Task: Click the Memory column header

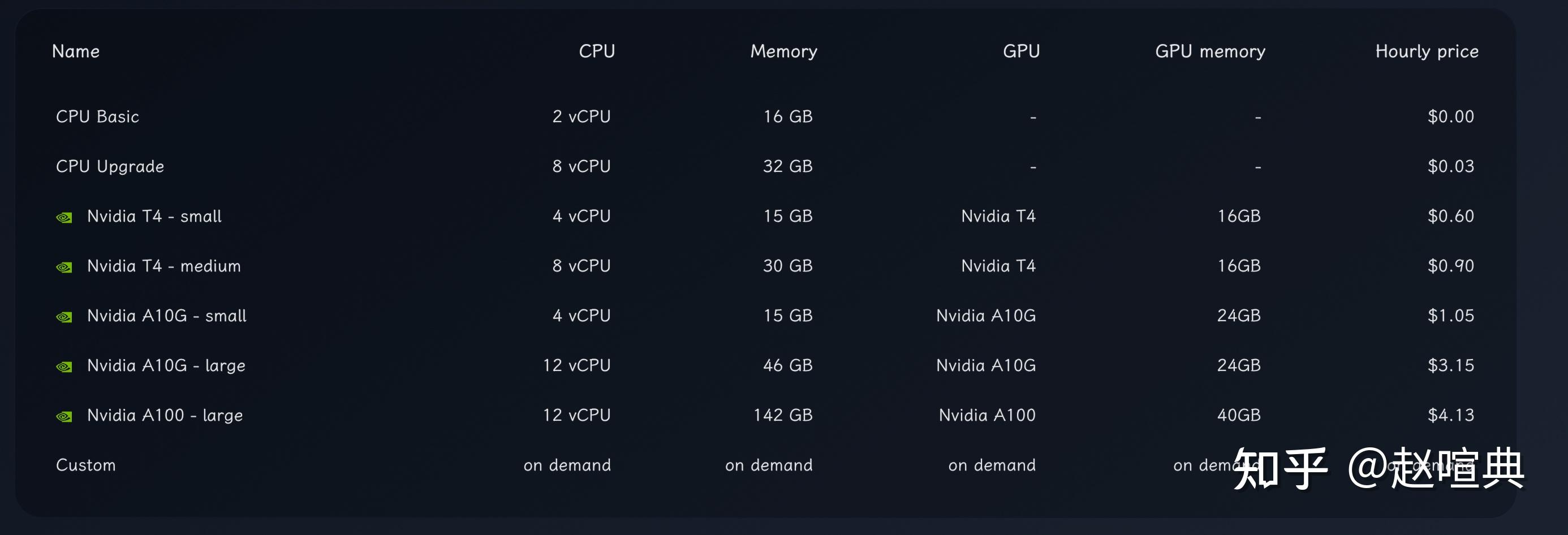Action: (x=783, y=51)
